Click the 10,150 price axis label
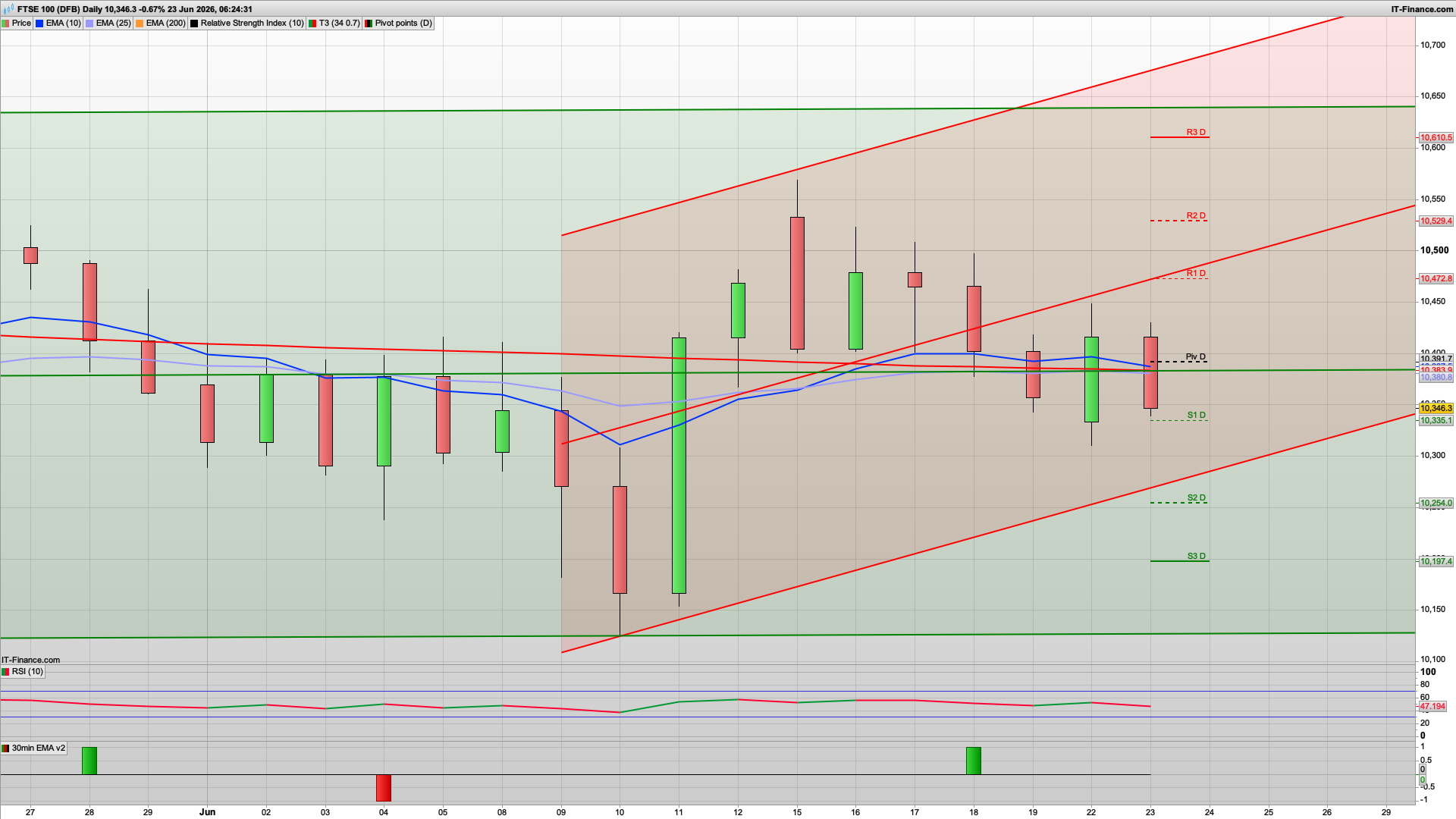Screen dimensions: 1456x819 click(x=1432, y=610)
